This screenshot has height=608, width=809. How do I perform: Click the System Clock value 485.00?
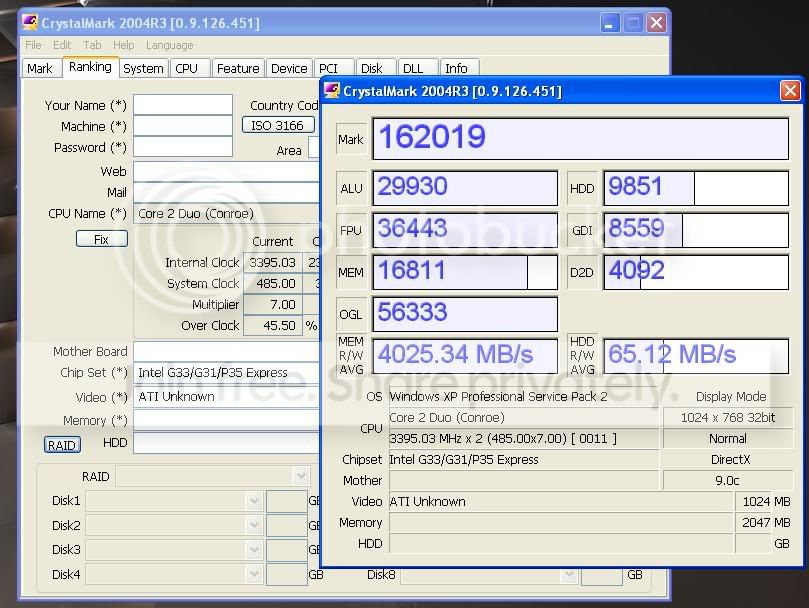tap(272, 283)
